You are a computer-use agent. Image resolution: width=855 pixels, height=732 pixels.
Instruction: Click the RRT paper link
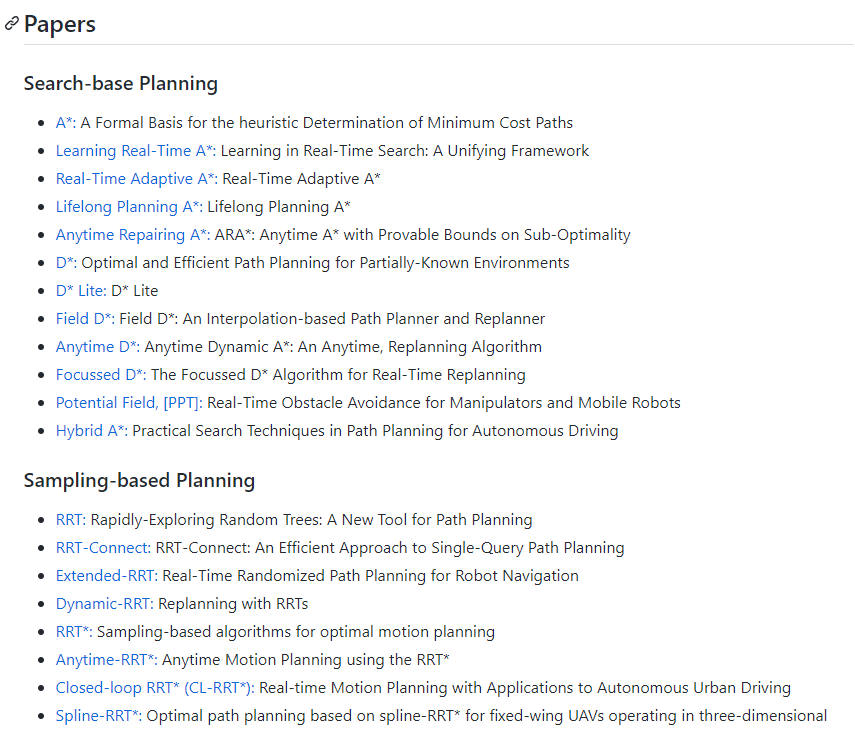coord(70,520)
